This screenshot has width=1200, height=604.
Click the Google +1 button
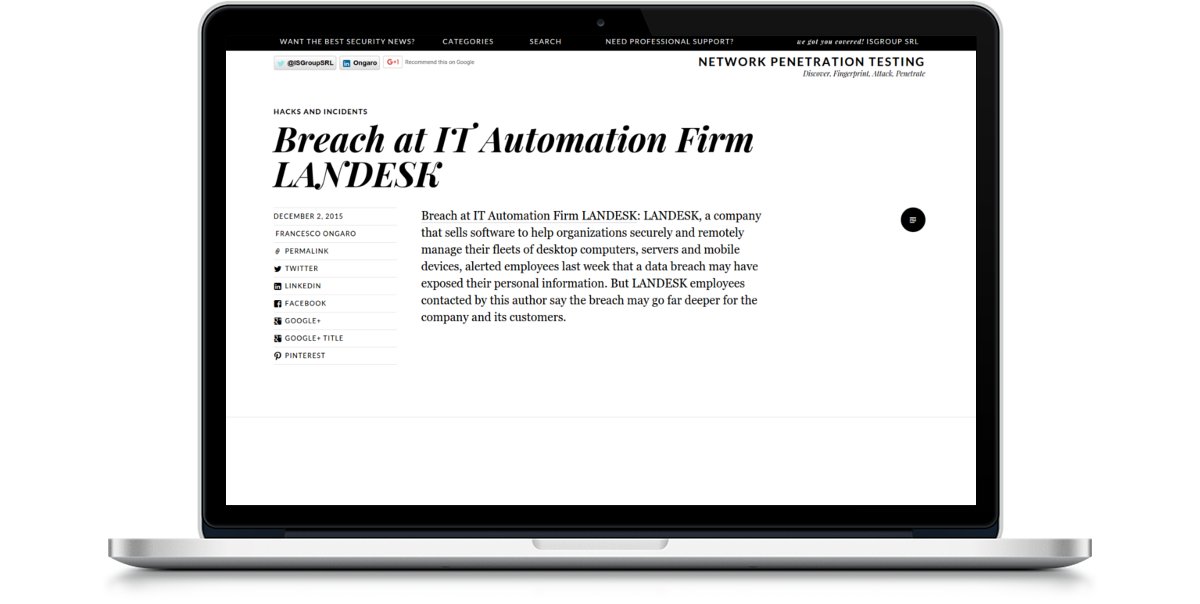pyautogui.click(x=393, y=62)
